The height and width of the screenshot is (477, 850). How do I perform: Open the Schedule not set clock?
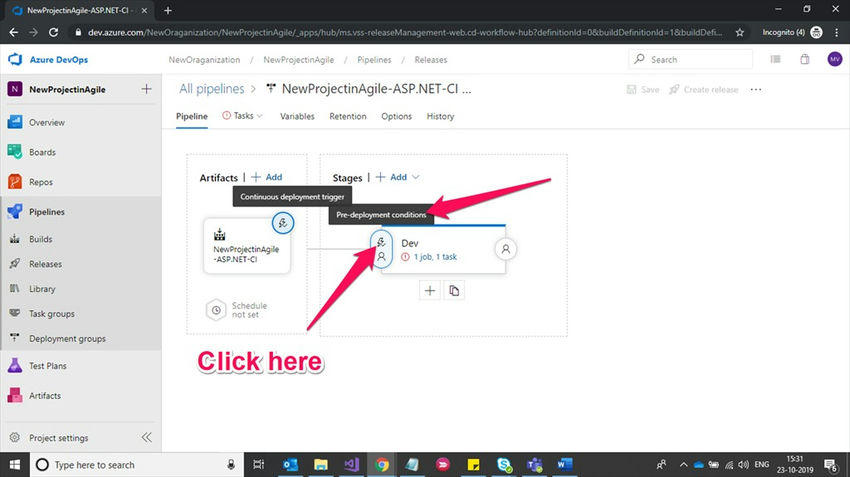[x=216, y=310]
